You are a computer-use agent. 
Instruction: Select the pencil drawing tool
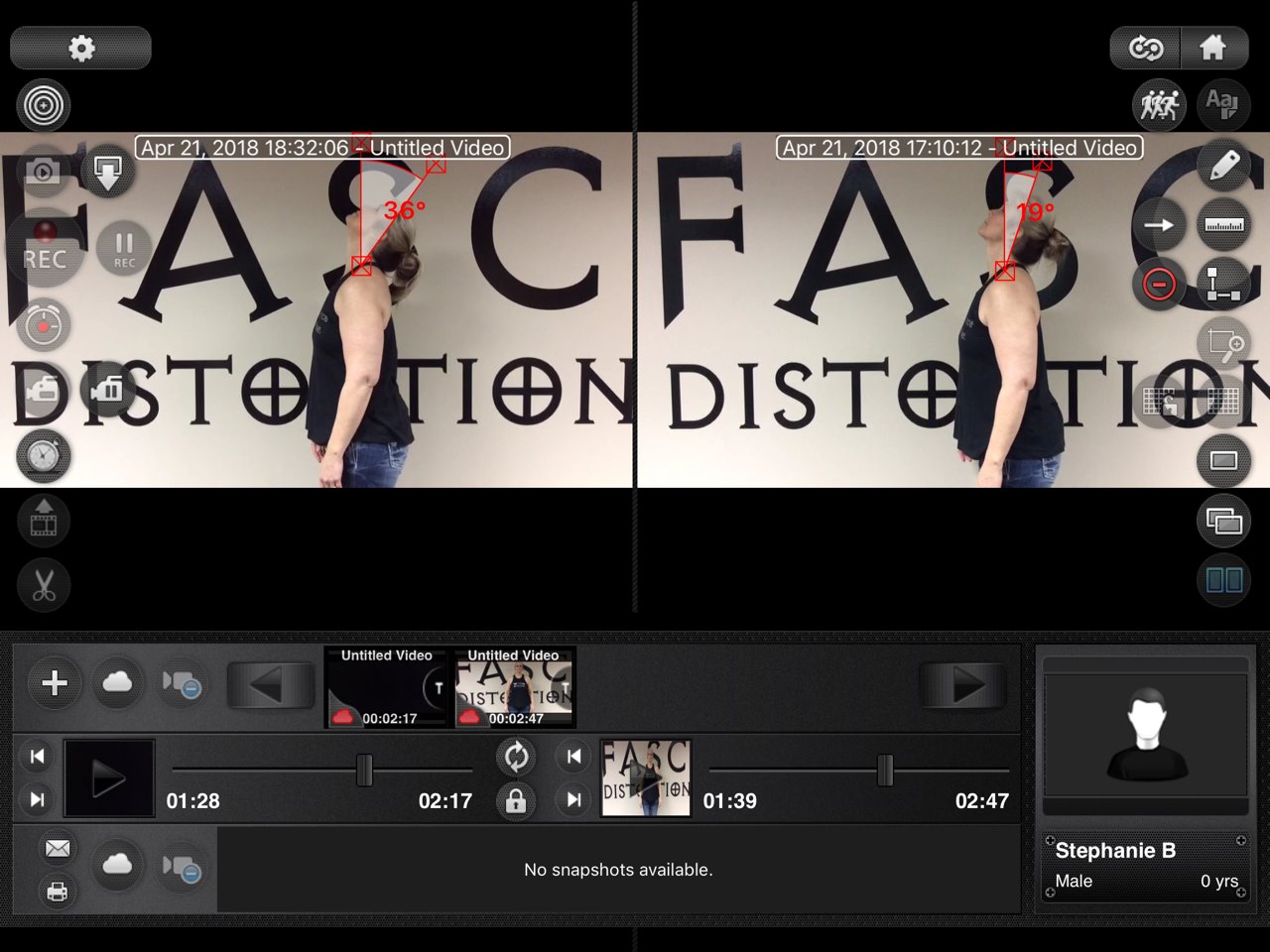point(1223,166)
